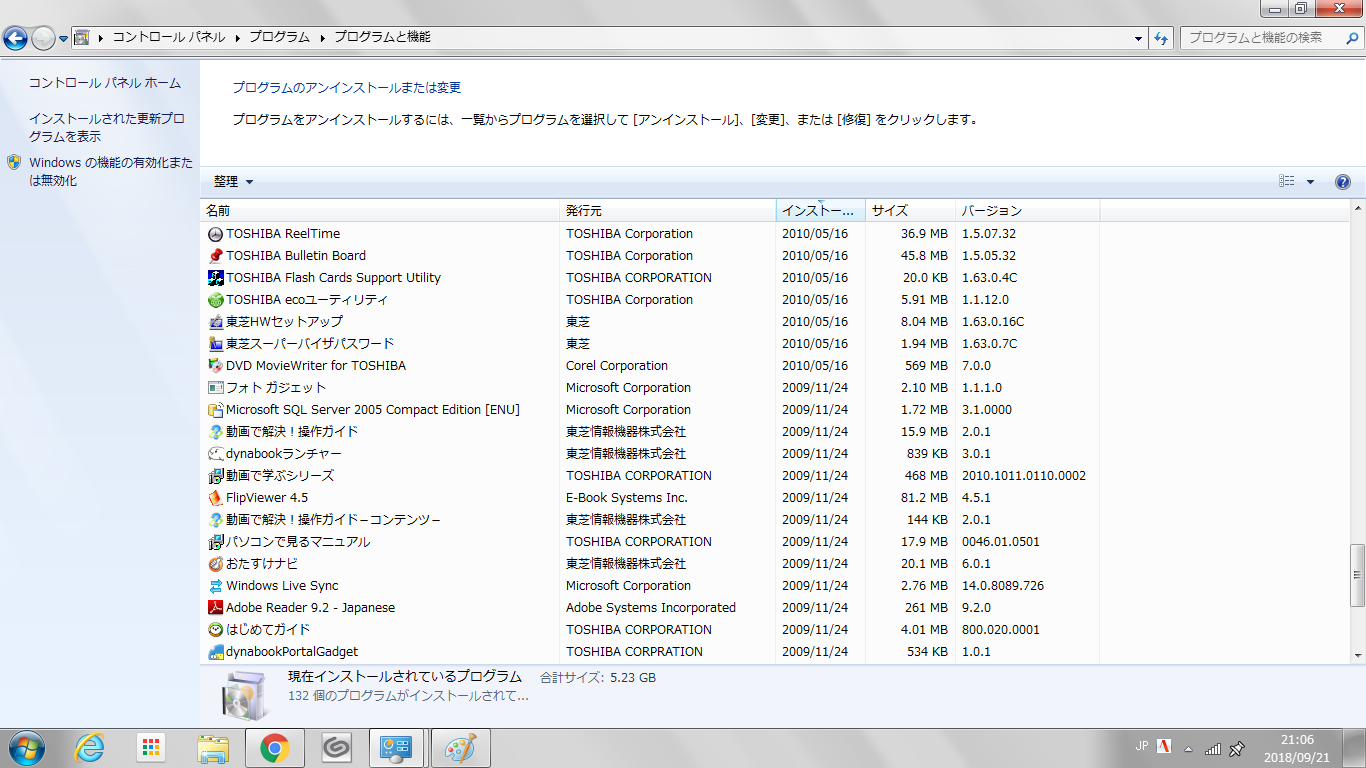1366x768 pixels.
Task: Click the E-Book Systems Inc. publisher cell
Action: pyautogui.click(x=627, y=498)
